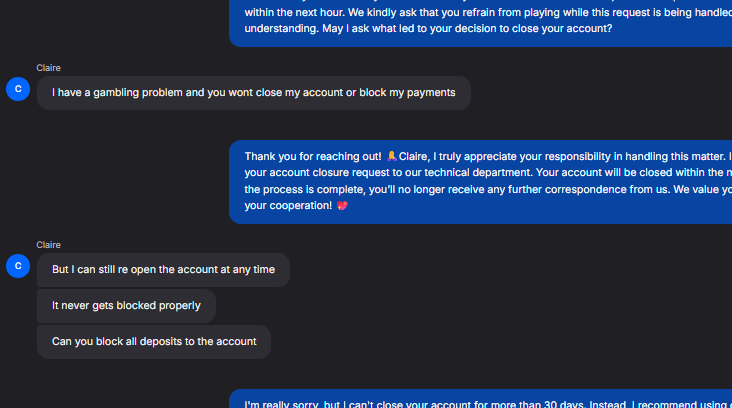Click the praying hands emoji after 'reaching out!'

[x=391, y=156]
